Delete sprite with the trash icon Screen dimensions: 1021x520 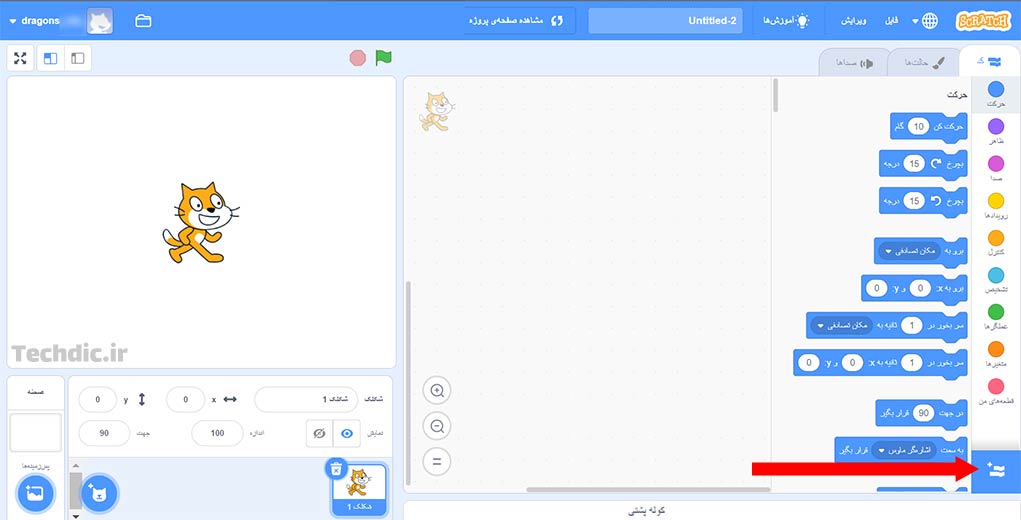point(336,469)
